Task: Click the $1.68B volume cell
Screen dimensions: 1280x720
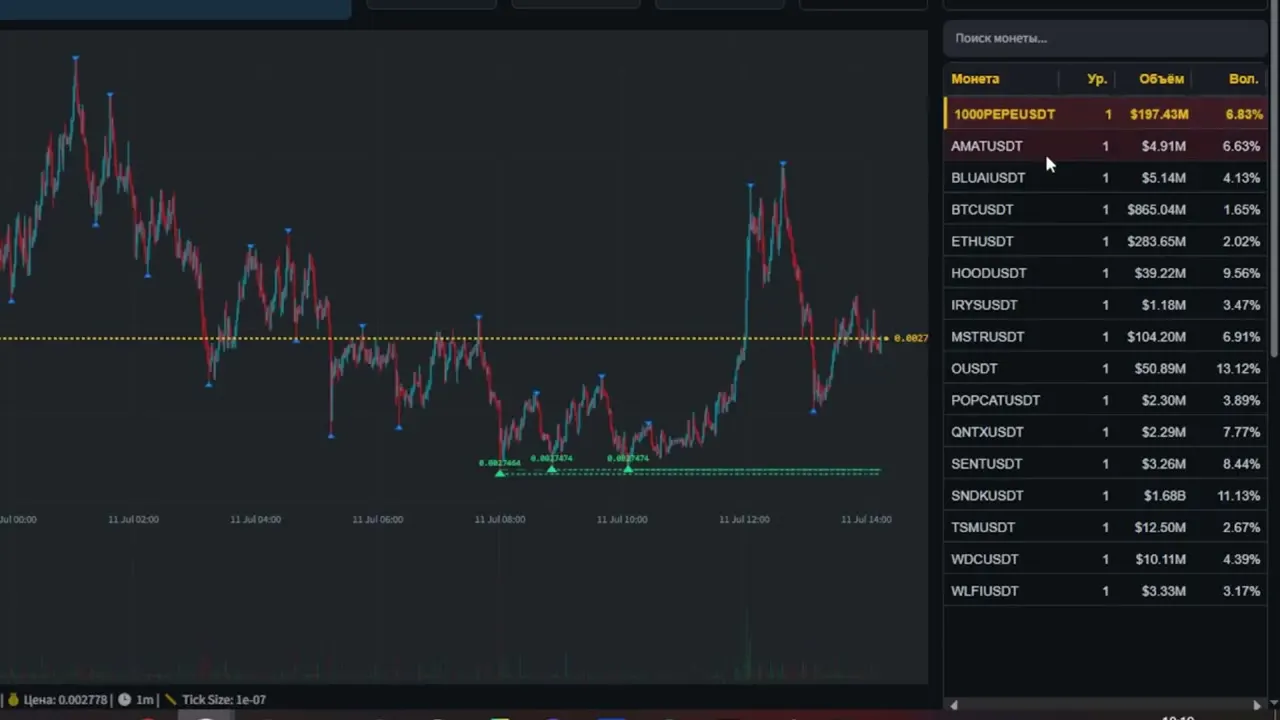Action: (1166, 496)
